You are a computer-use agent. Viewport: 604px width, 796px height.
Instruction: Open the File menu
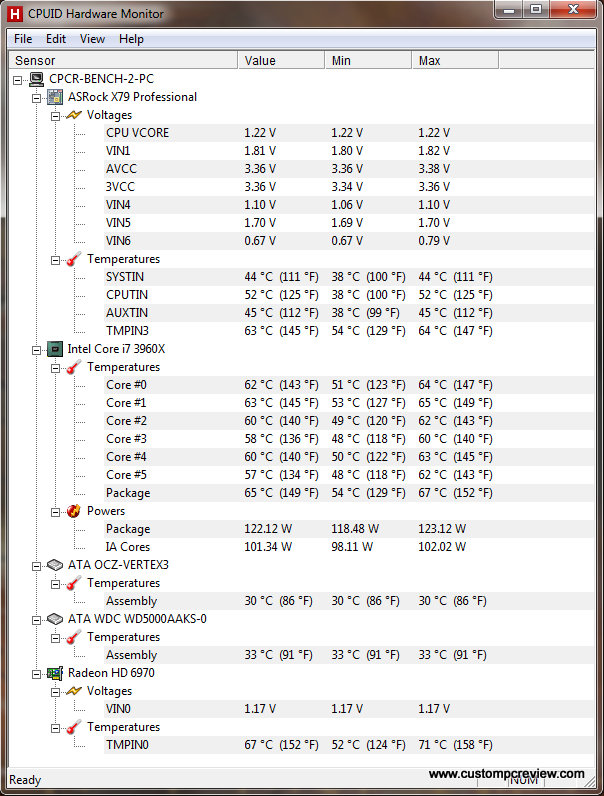pos(23,39)
